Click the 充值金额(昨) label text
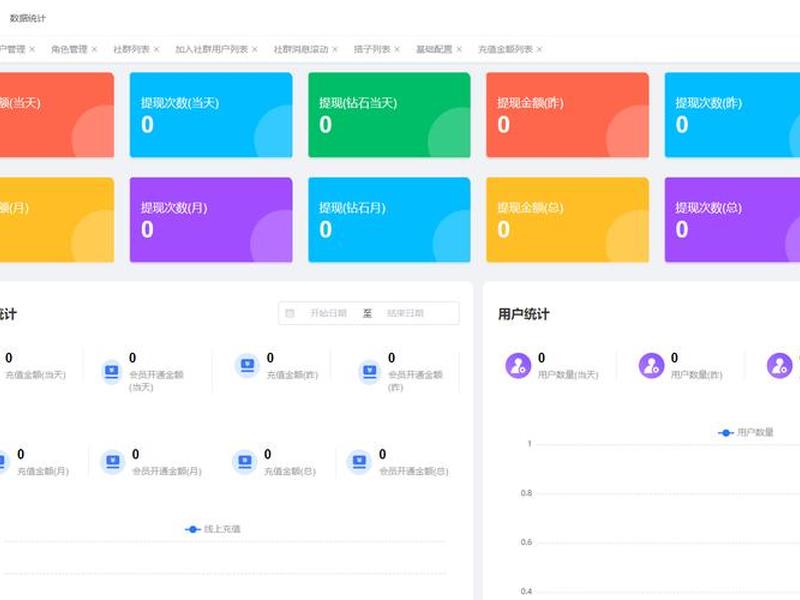The image size is (800, 600). (292, 375)
